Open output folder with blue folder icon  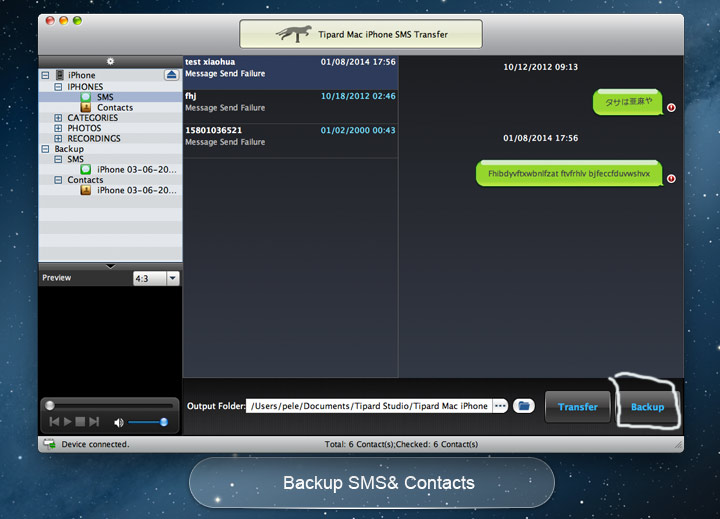point(524,406)
